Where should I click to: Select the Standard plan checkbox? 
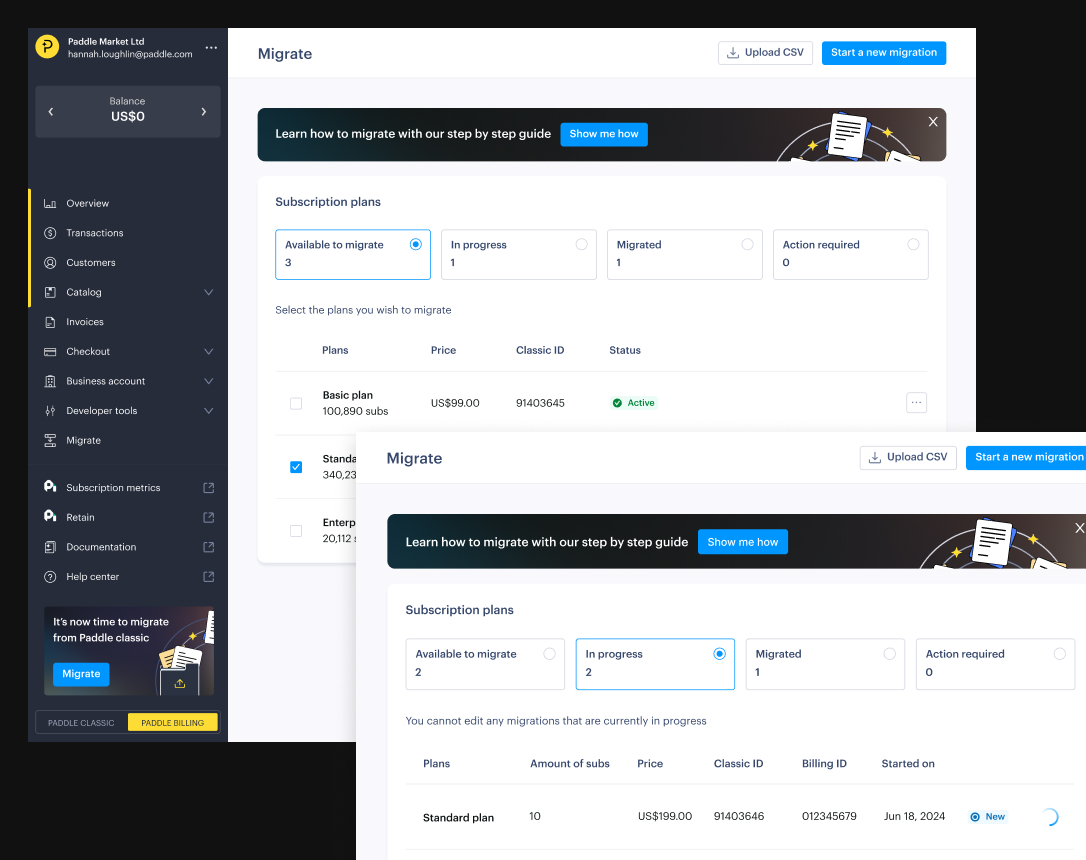tap(296, 467)
